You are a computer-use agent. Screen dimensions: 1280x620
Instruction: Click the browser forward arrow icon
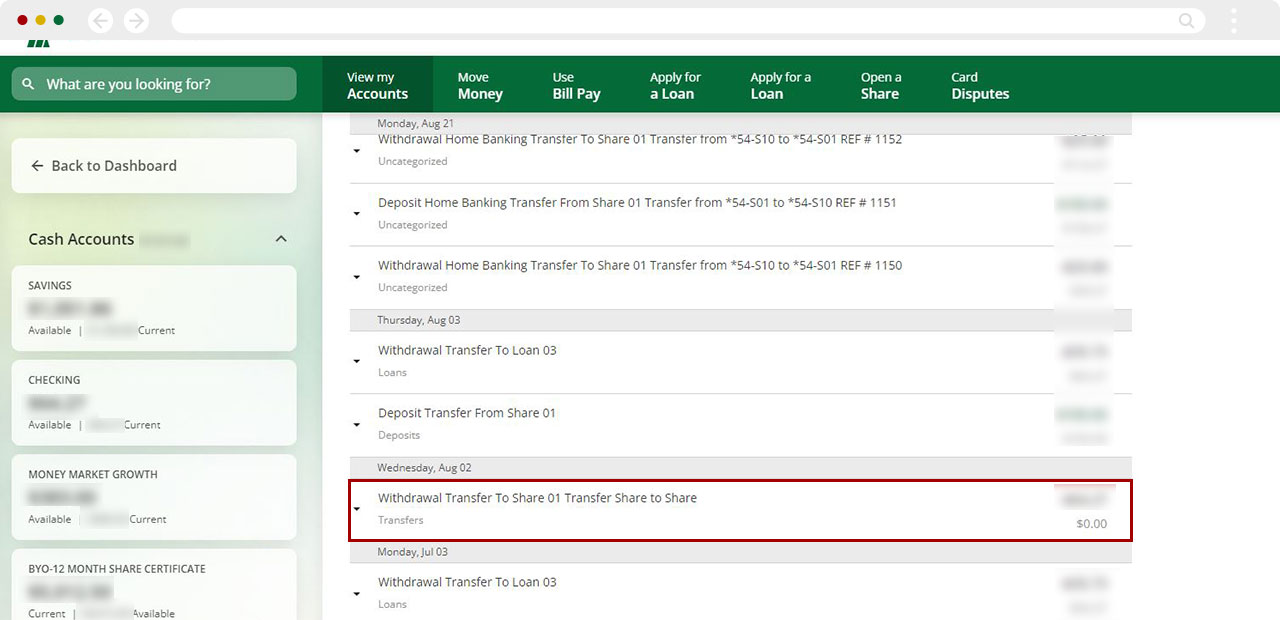point(136,21)
